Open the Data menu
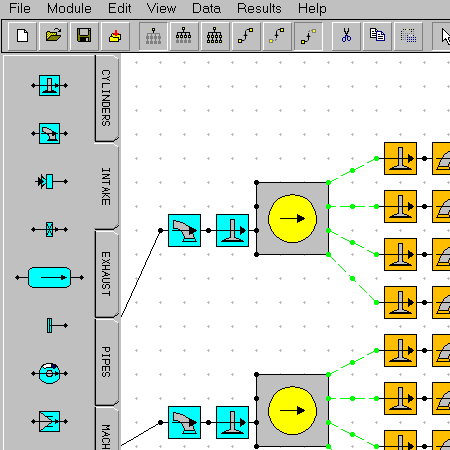This screenshot has height=450, width=450. click(x=206, y=8)
